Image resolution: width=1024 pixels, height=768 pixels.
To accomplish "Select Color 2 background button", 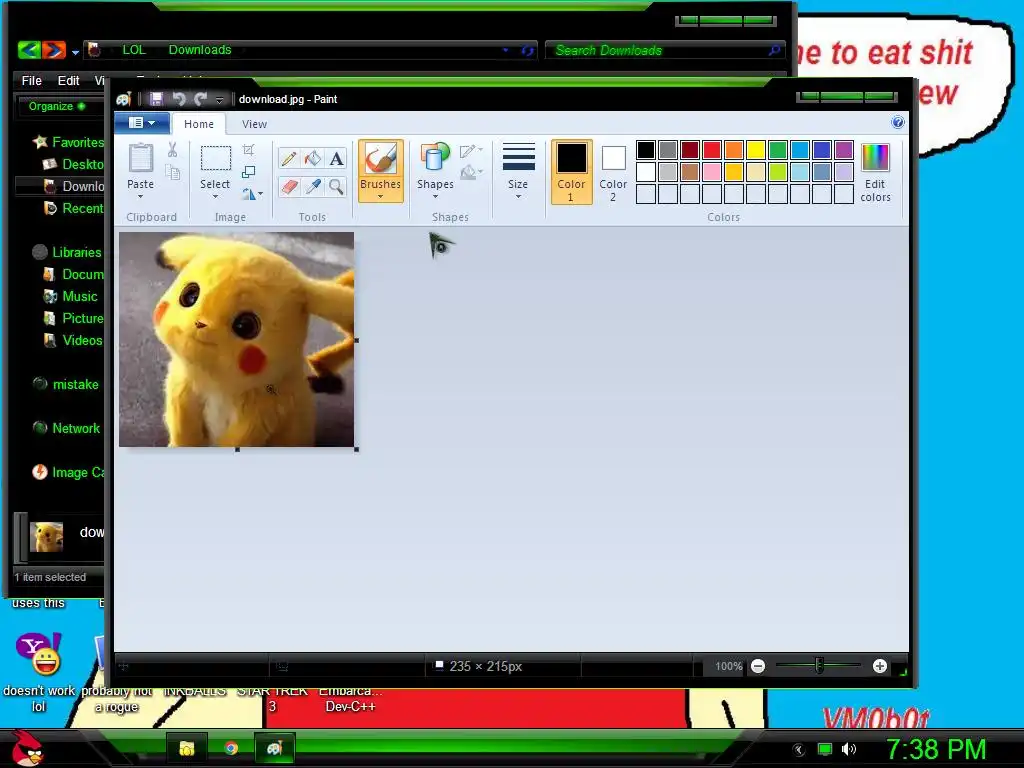I will [613, 172].
